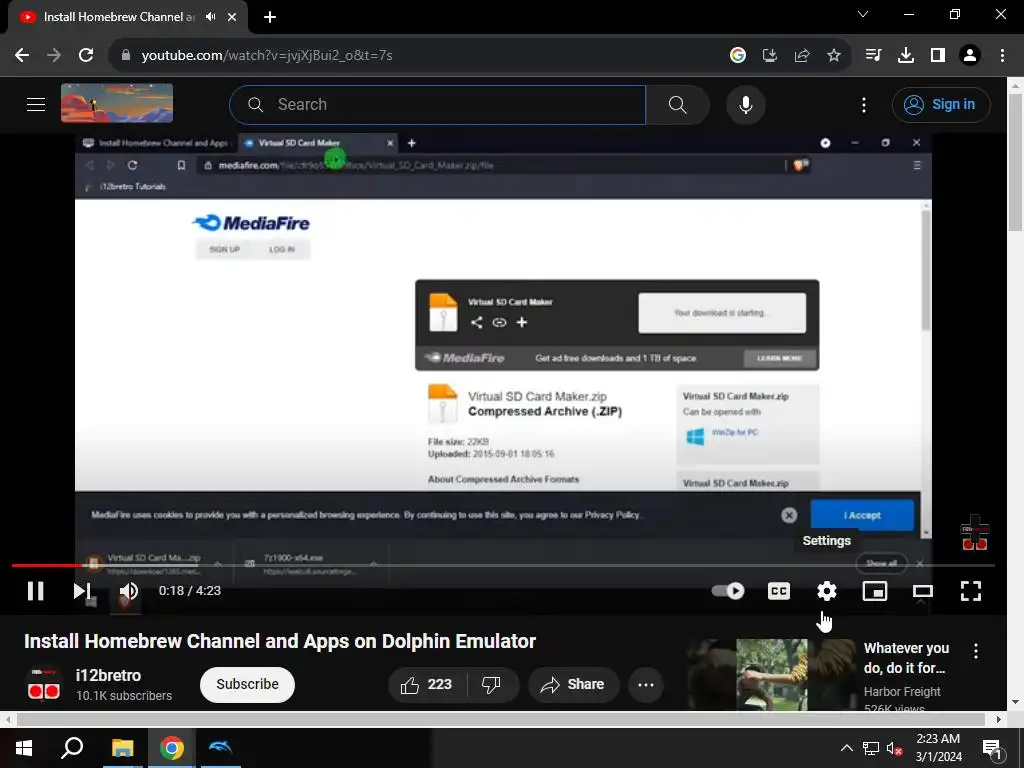Click the page vertical scrollbar
The height and width of the screenshot is (768, 1024).
1016,160
